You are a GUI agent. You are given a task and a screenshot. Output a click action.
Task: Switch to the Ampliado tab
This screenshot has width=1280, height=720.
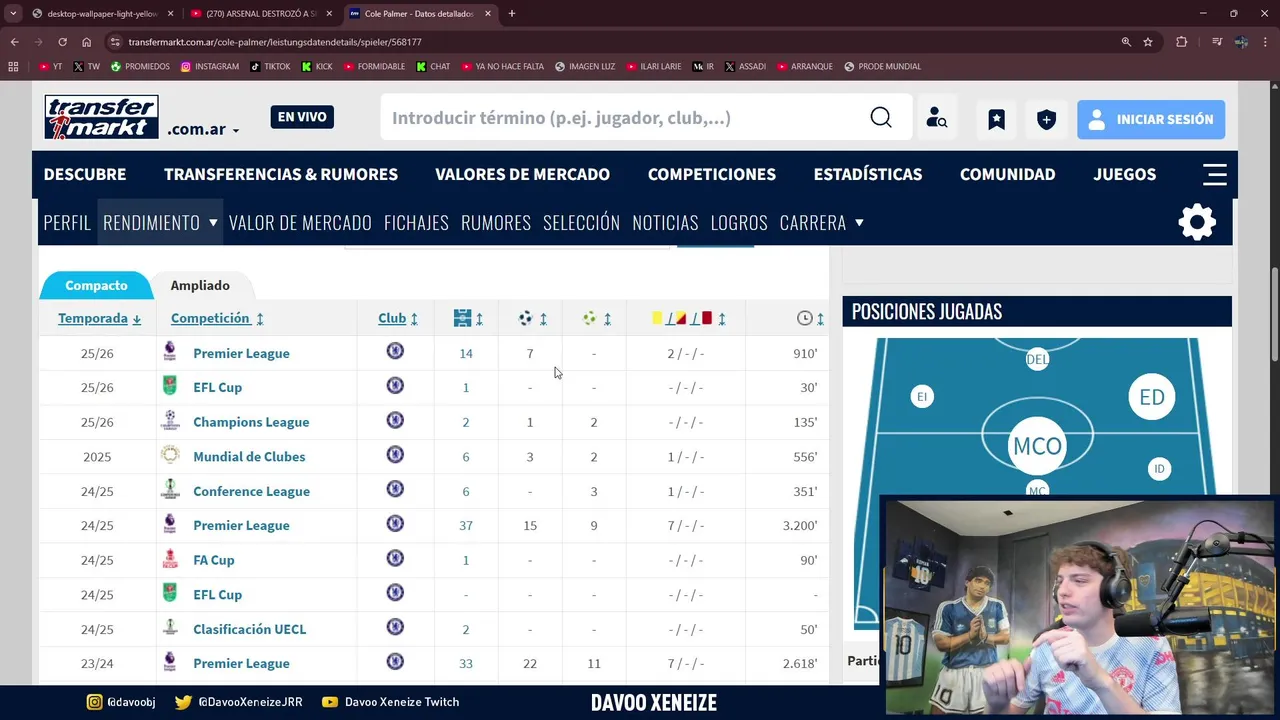[200, 285]
